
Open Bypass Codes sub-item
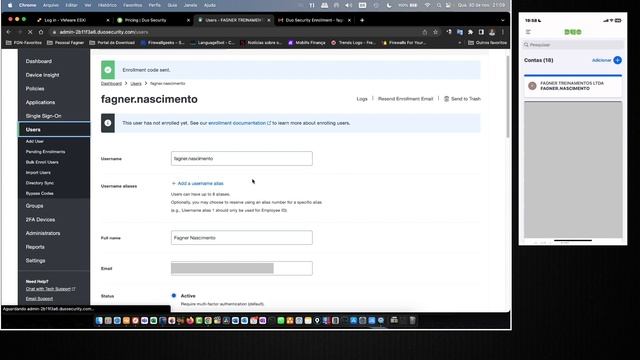click(x=39, y=193)
